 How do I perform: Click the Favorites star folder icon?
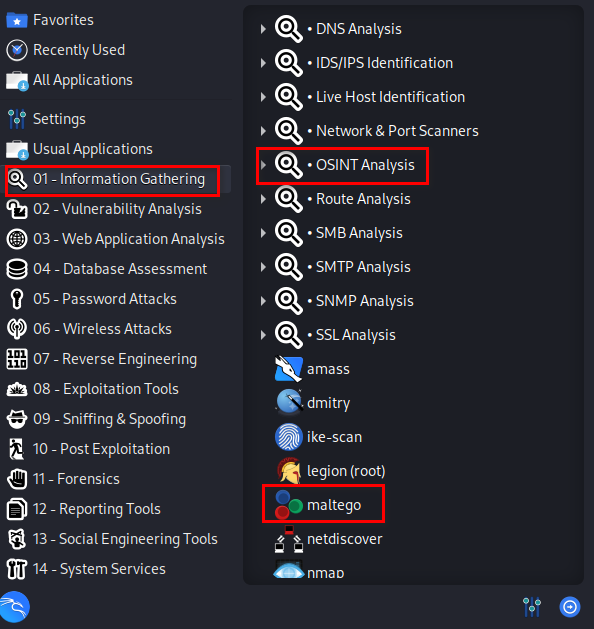[17, 20]
